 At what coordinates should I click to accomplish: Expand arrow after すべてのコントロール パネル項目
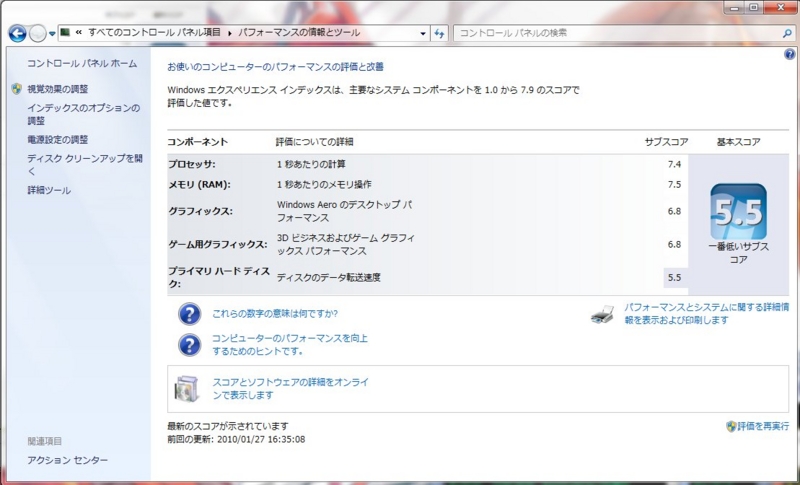pyautogui.click(x=230, y=33)
